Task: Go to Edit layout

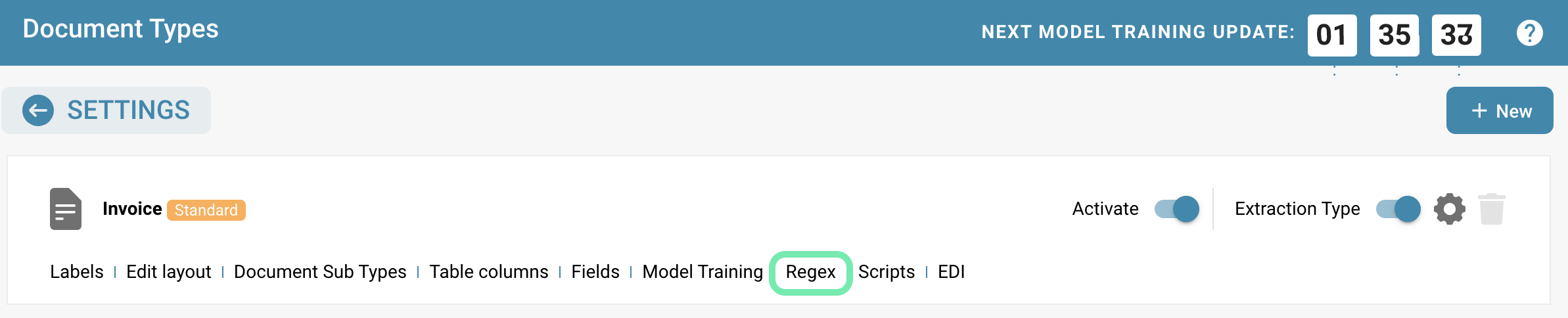Action: click(168, 272)
